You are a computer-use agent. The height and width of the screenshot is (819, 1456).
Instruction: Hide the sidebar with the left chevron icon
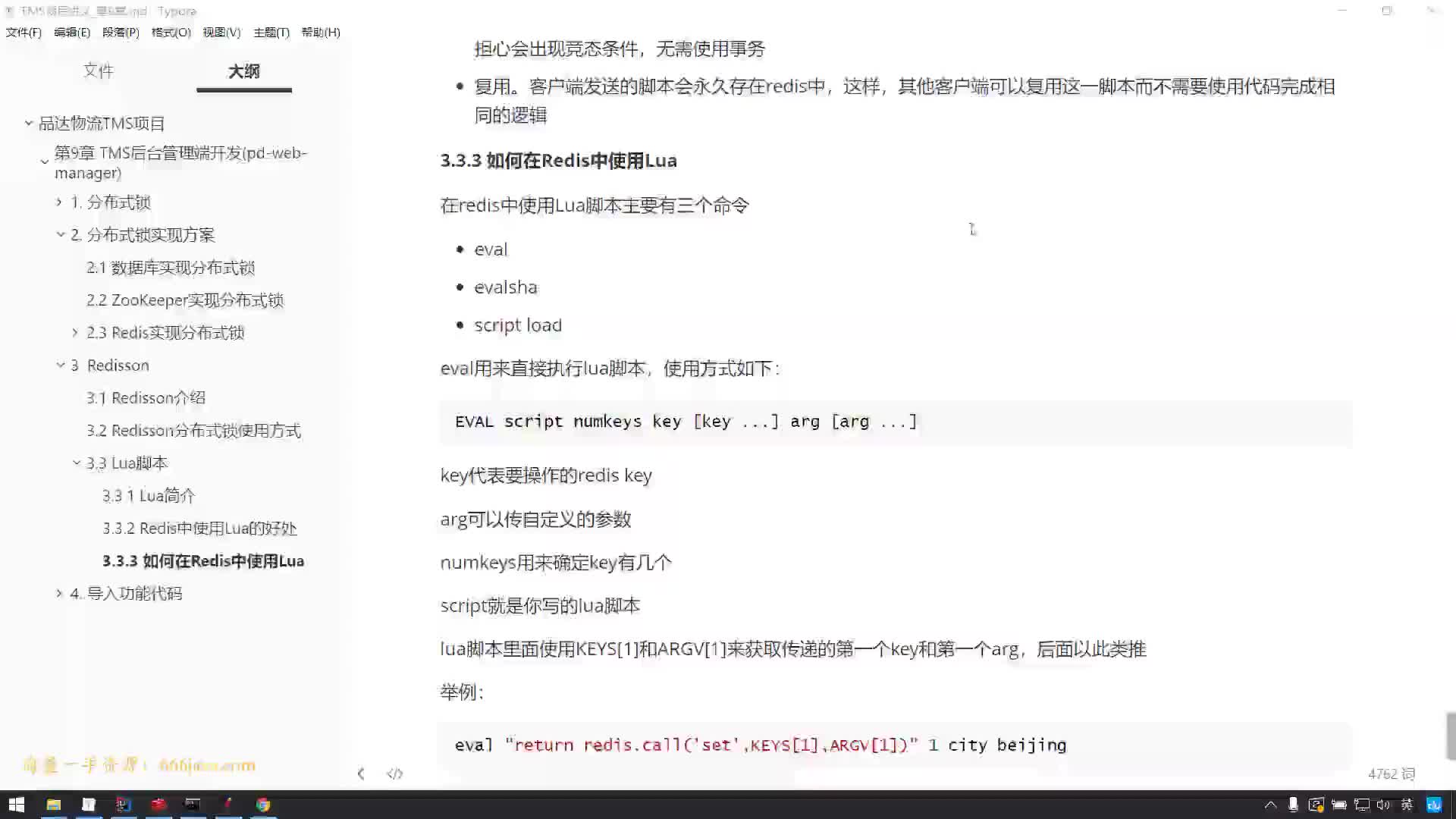tap(361, 773)
